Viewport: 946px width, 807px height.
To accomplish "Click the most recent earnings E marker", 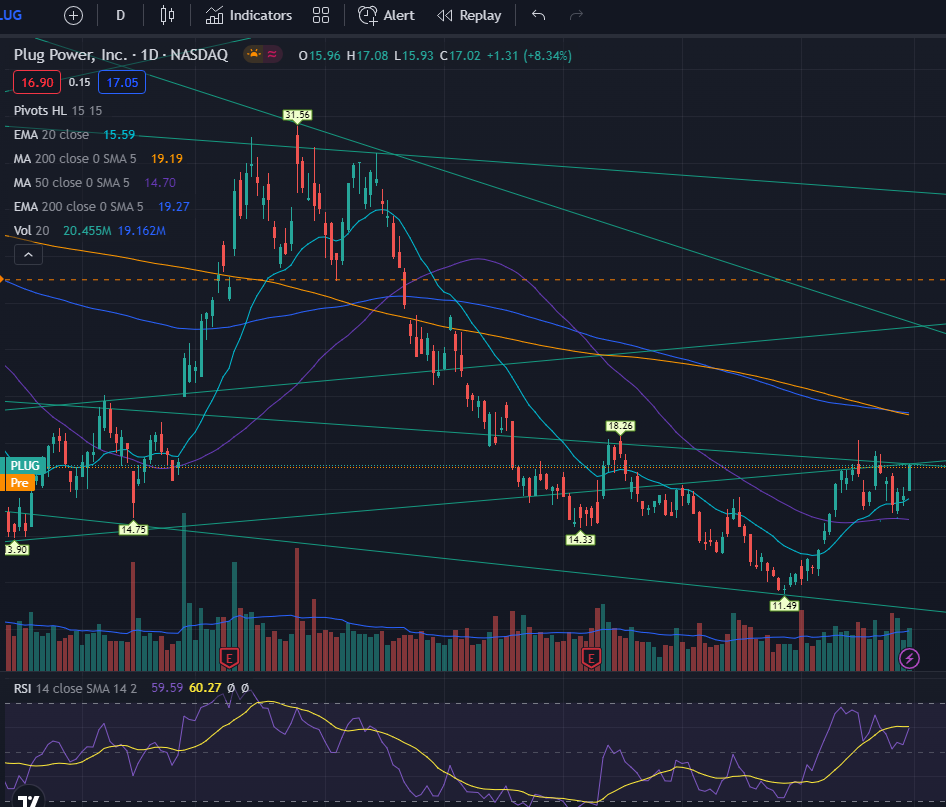I will click(x=590, y=657).
